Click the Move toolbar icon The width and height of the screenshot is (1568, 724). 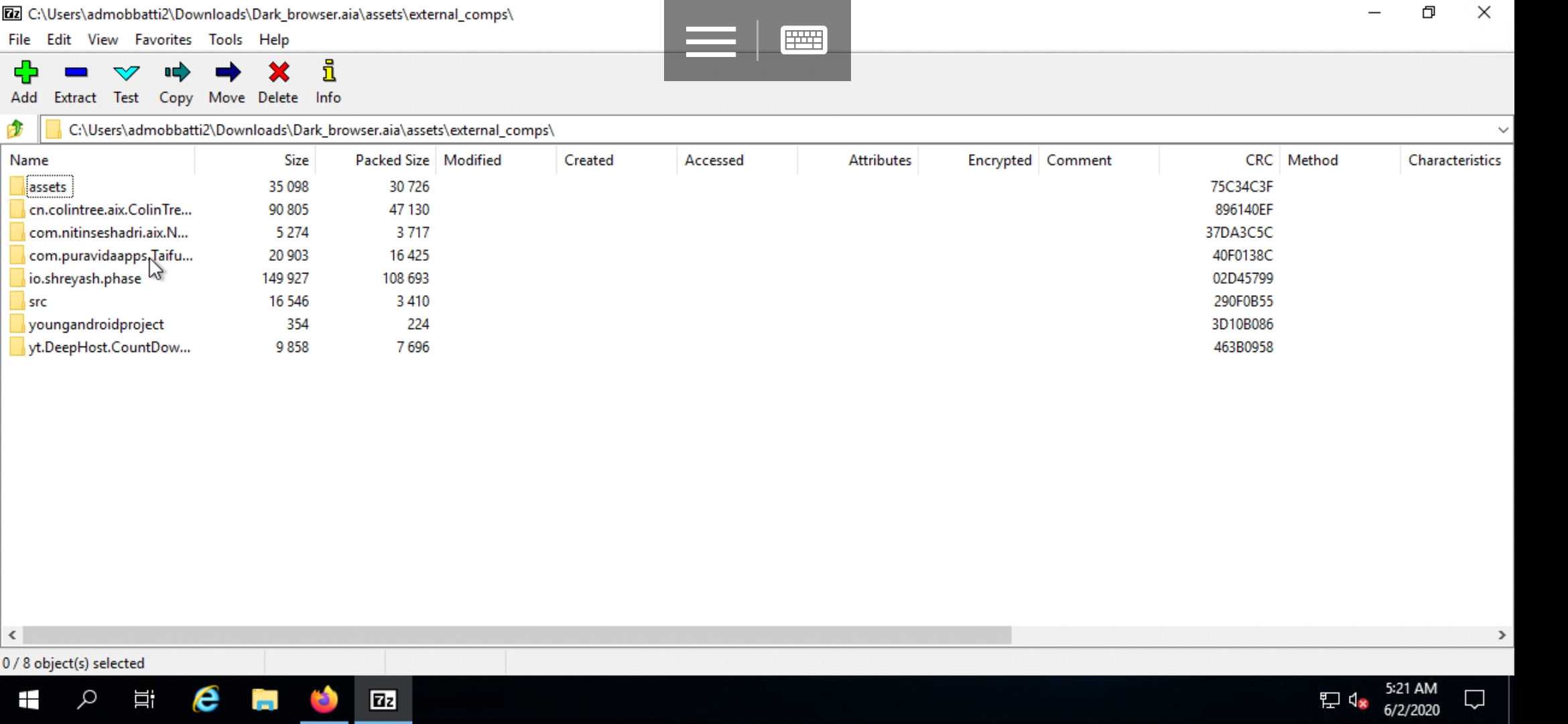227,72
